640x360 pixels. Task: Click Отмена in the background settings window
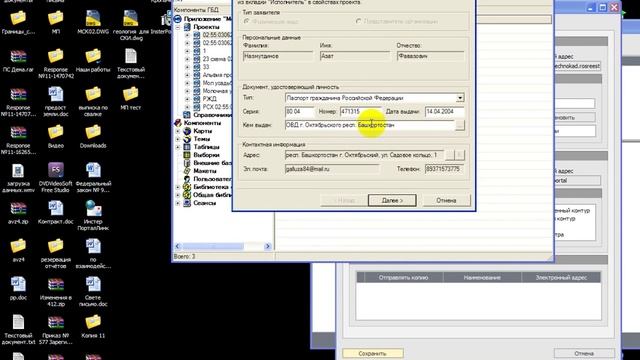pyautogui.click(x=584, y=353)
